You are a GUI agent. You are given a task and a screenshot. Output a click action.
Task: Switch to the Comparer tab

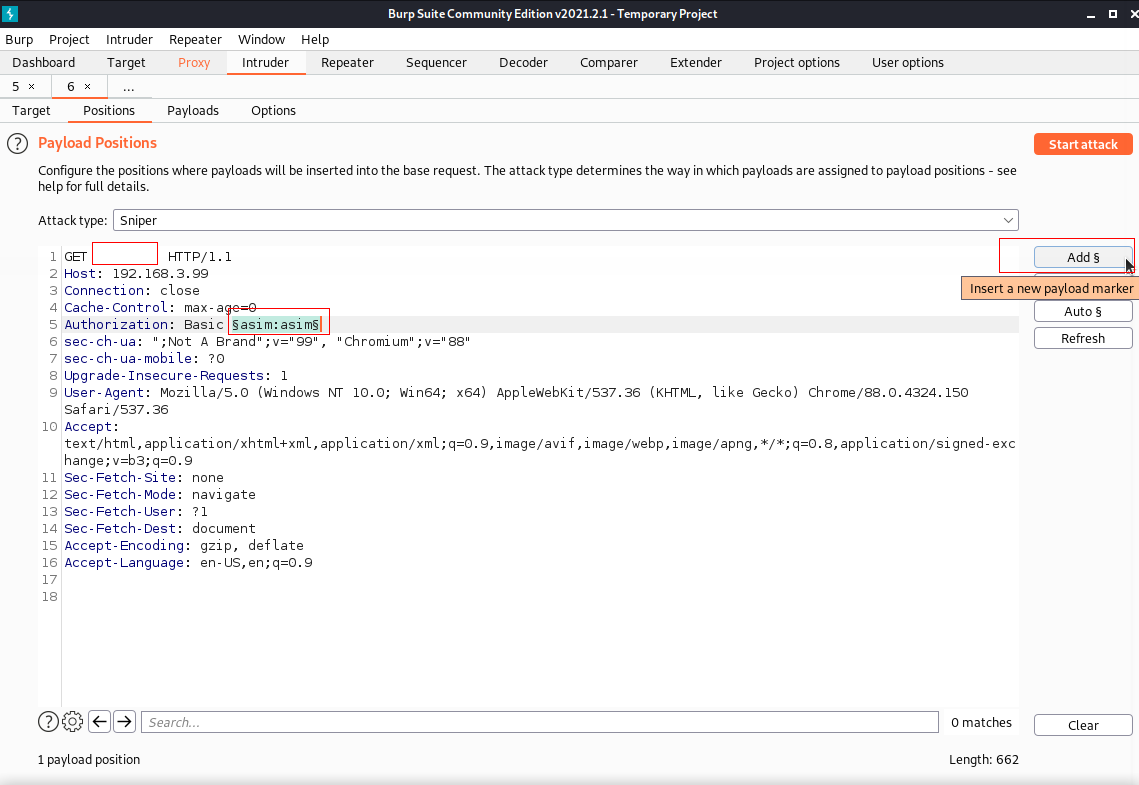click(x=609, y=62)
